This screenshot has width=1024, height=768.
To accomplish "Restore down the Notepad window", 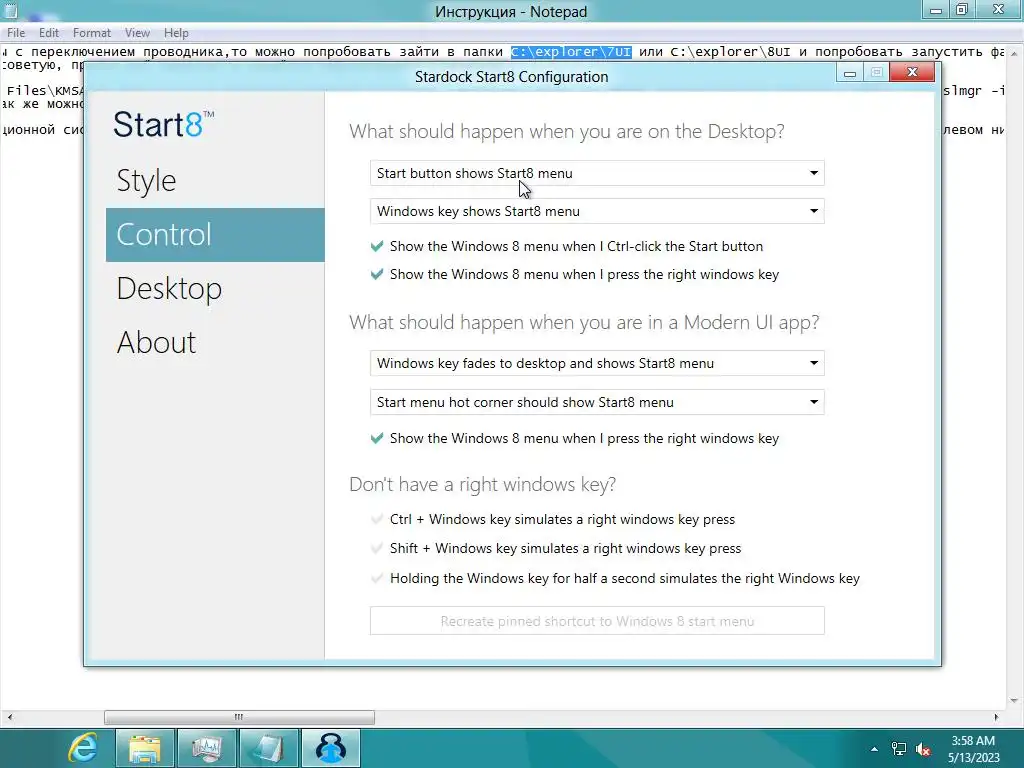I will point(961,10).
